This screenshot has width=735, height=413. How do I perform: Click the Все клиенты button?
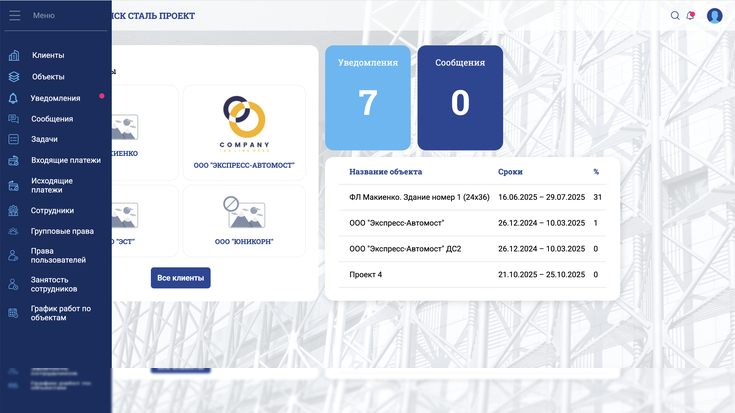tap(180, 278)
